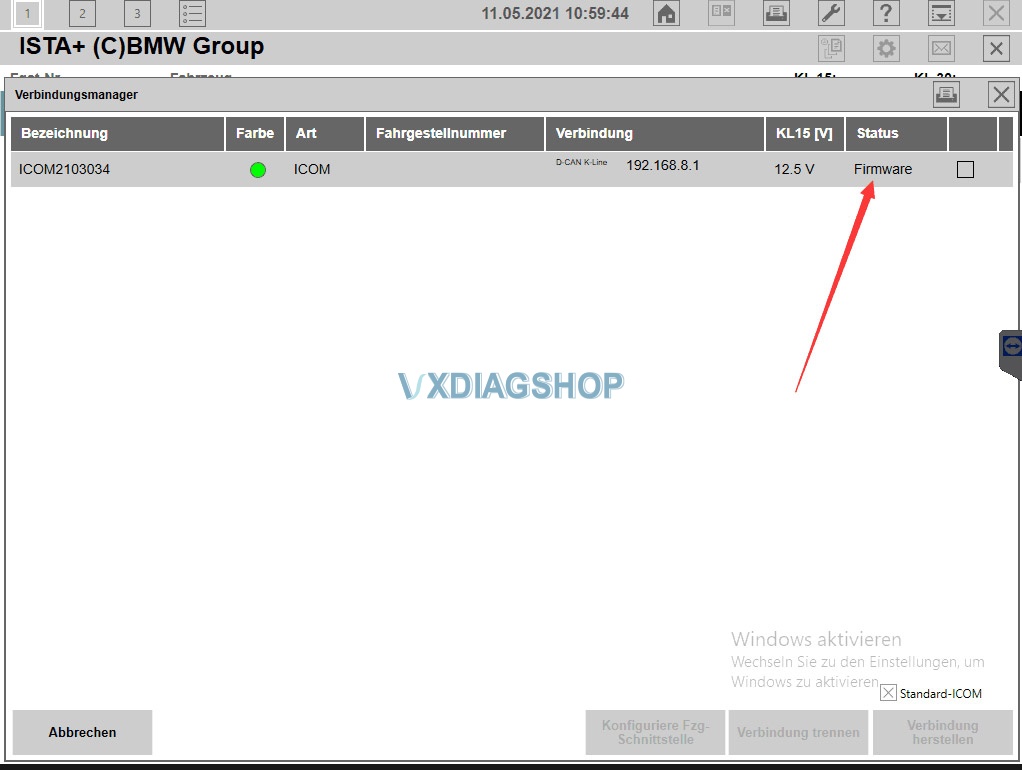
Task: Click the Status column header
Action: point(896,134)
